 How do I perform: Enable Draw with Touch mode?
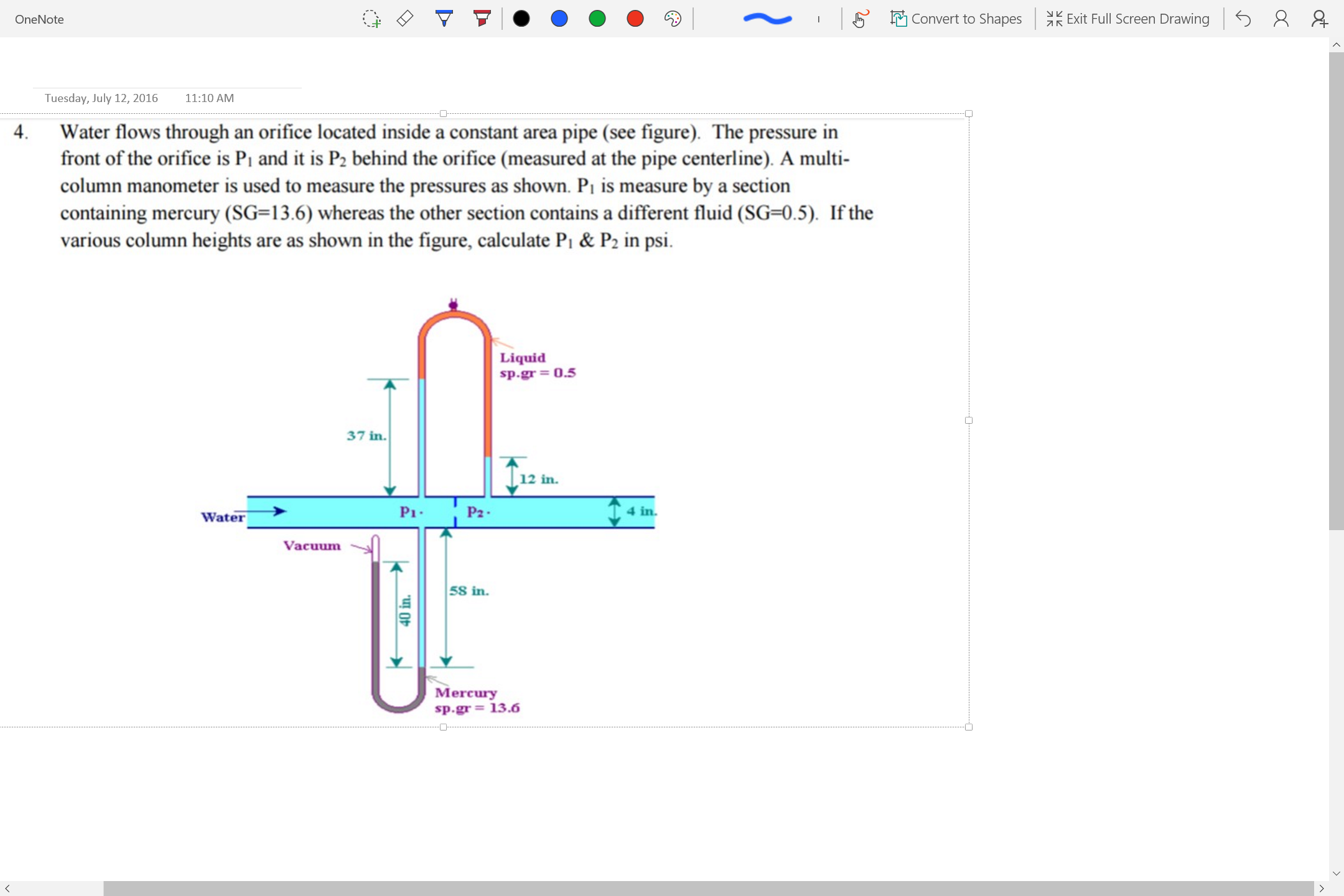pos(859,19)
